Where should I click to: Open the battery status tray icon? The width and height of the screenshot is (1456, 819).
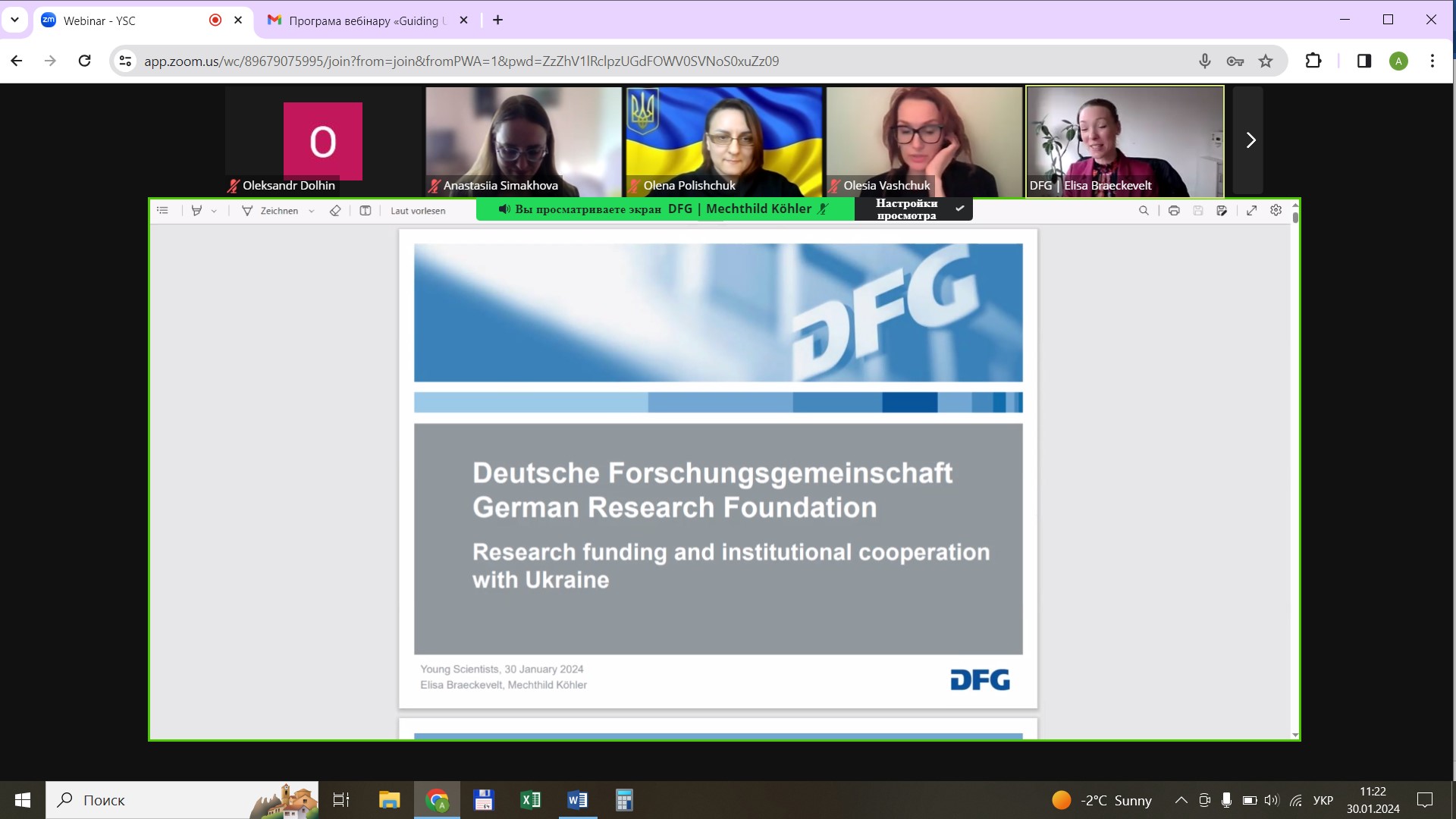pos(1250,800)
